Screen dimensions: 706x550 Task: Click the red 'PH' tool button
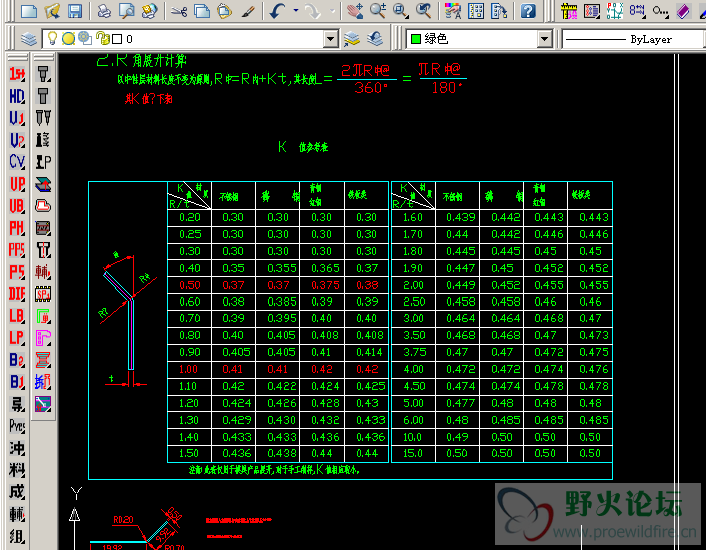click(17, 228)
